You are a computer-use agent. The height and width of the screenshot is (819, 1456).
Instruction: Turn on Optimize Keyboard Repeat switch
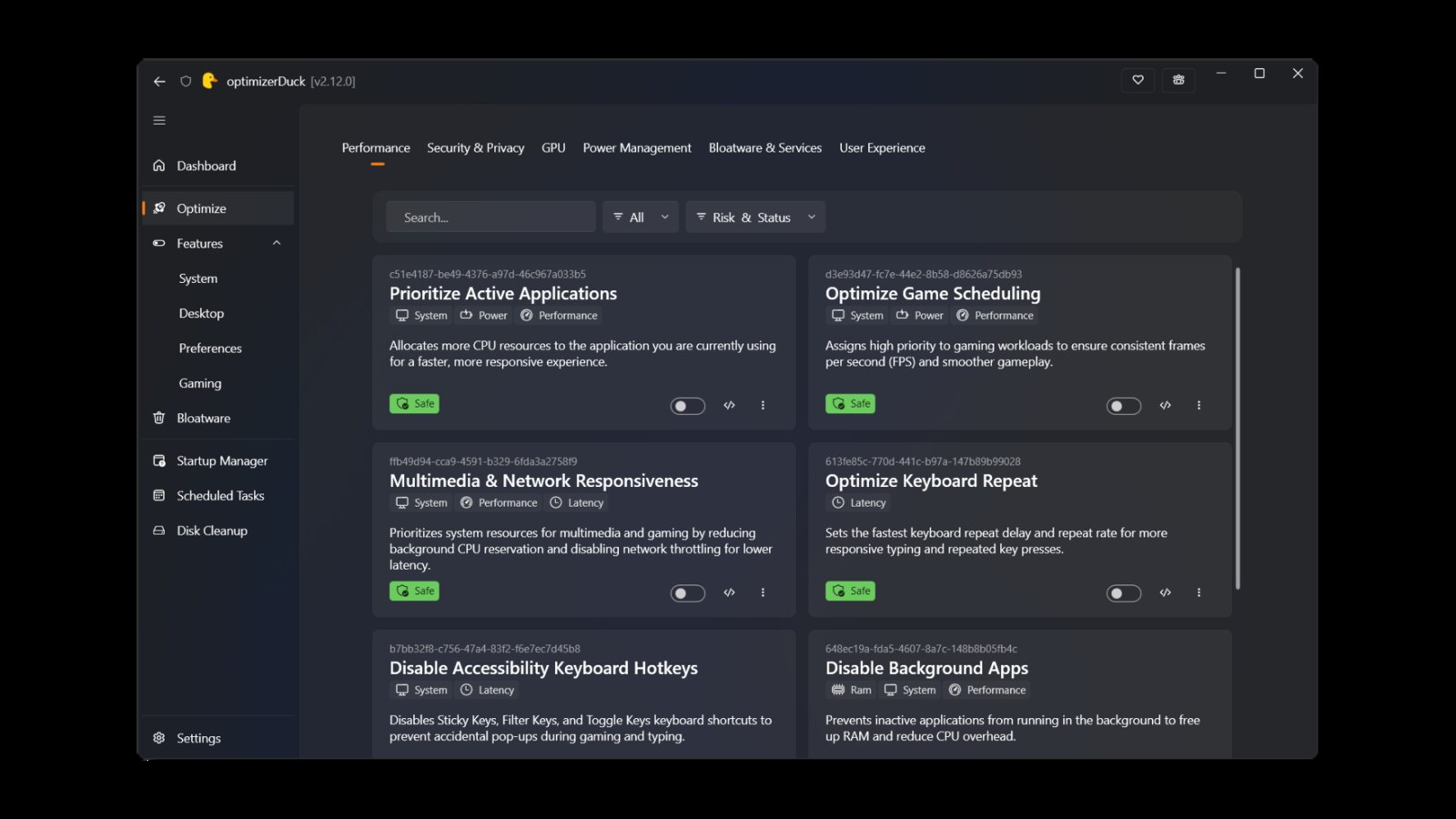(1123, 593)
